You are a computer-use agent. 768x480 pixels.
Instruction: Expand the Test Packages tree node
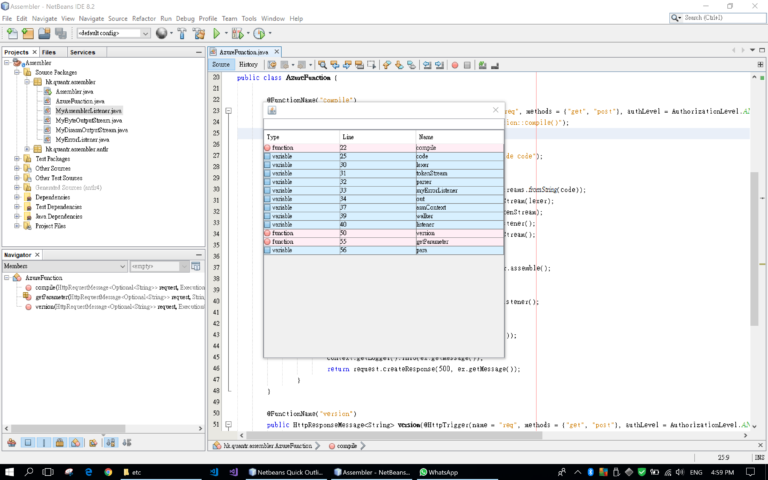pos(17,159)
